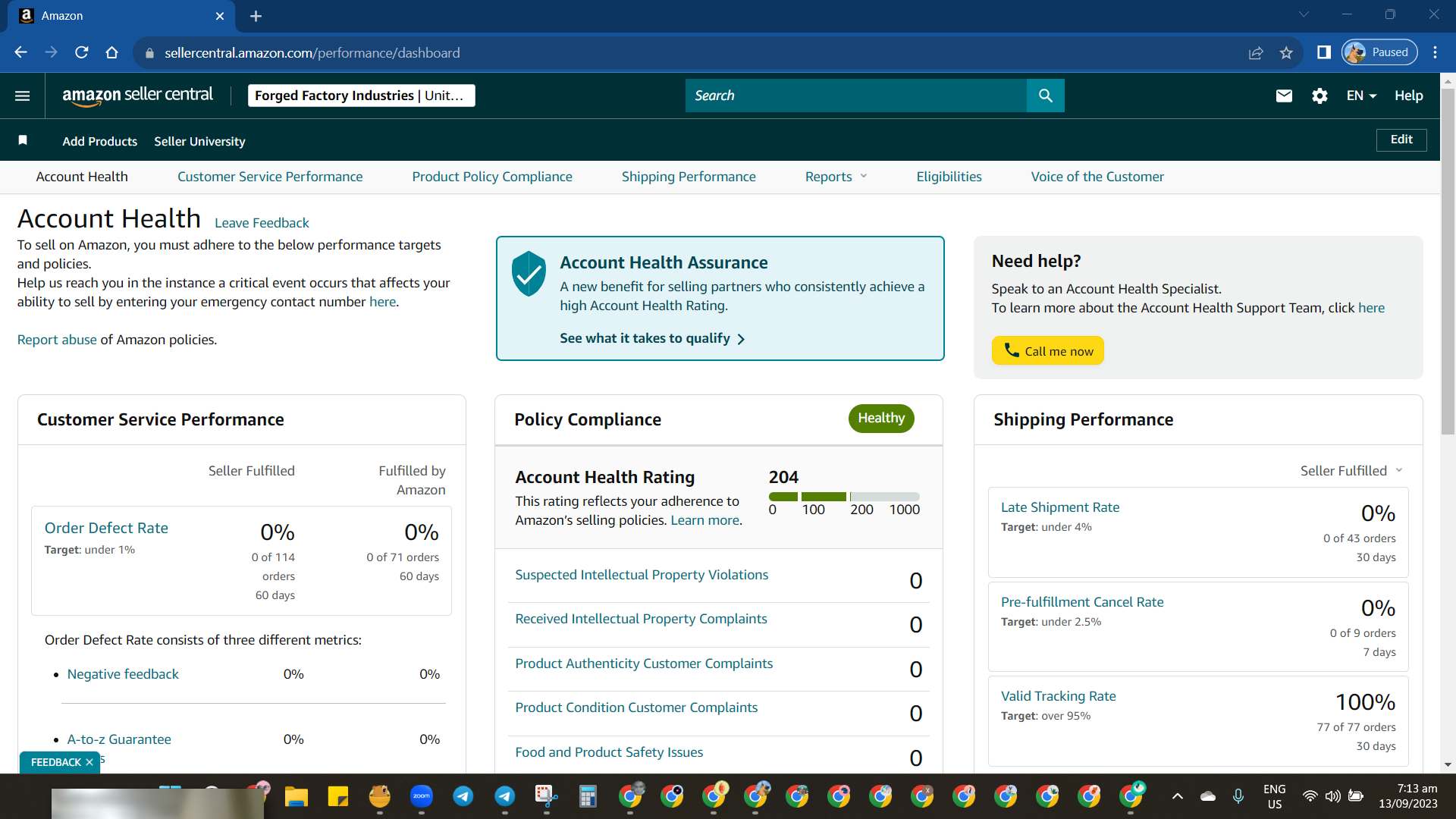This screenshot has width=1456, height=819.
Task: Open the browser home page
Action: [112, 52]
